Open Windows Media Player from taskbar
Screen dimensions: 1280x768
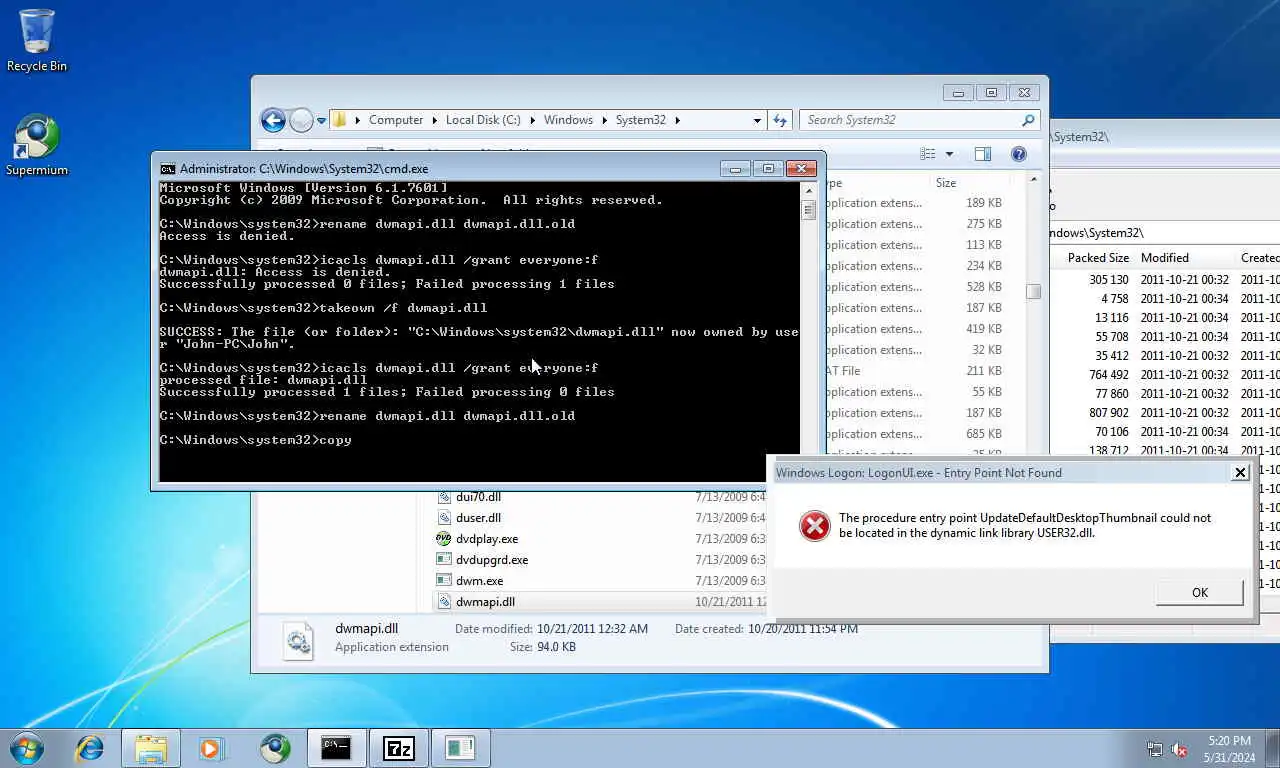pos(212,748)
